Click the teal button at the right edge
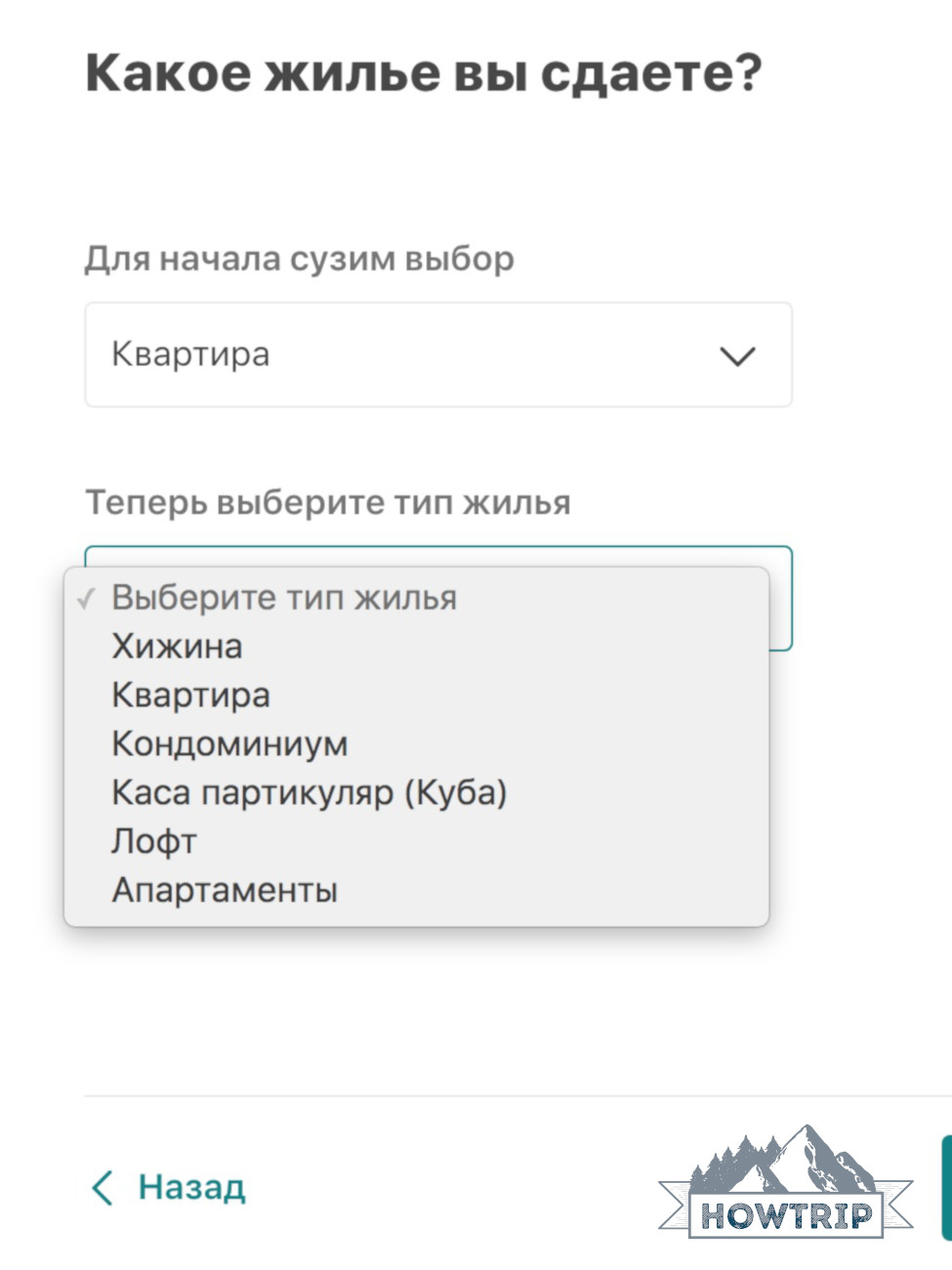Image resolution: width=952 pixels, height=1270 pixels. pos(946,1188)
